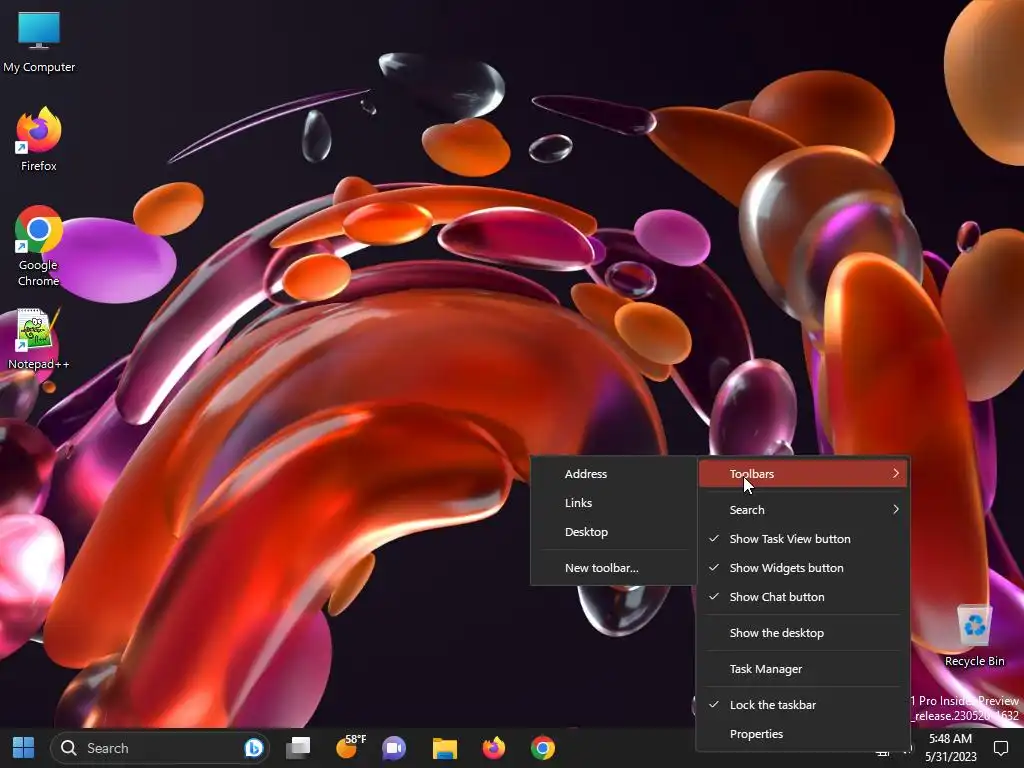This screenshot has width=1024, height=768.
Task: Open the notification center icon
Action: pyautogui.click(x=1000, y=748)
